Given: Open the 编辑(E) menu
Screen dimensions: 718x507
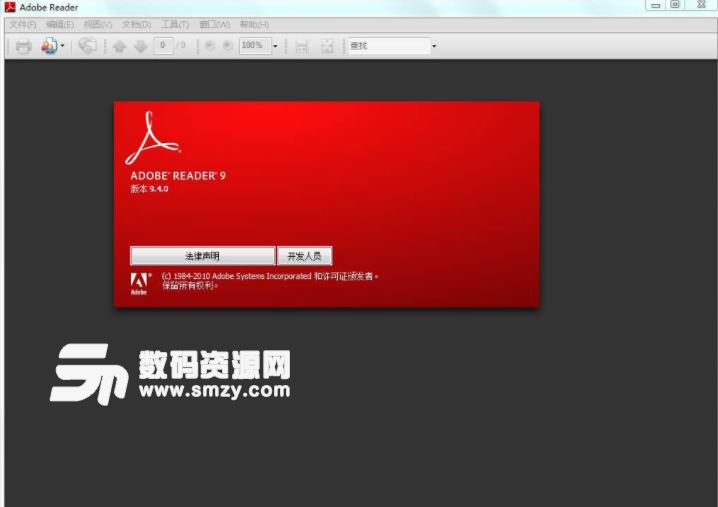Looking at the screenshot, I should tap(60, 24).
